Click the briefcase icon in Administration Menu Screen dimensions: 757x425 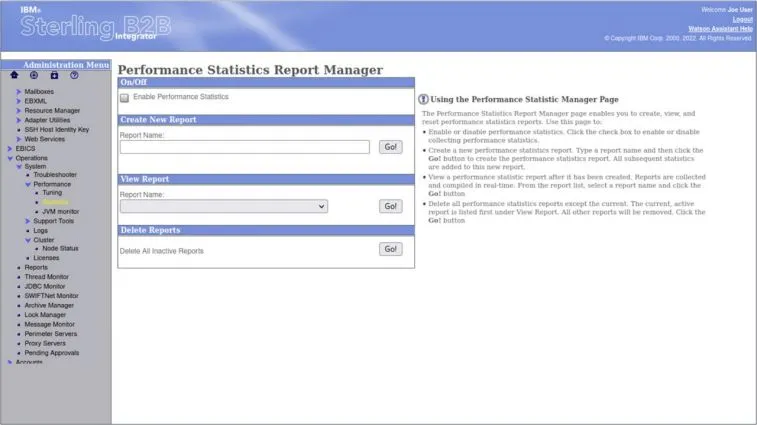tap(54, 75)
